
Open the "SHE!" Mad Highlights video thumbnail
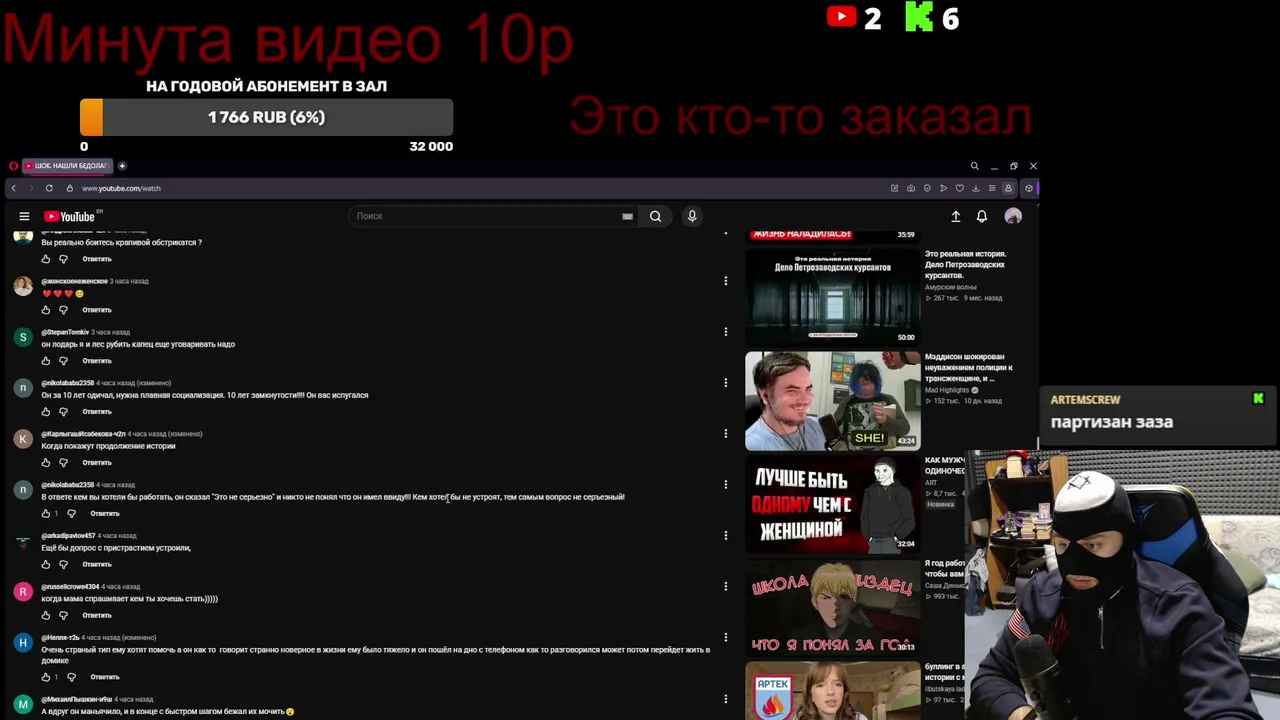(832, 400)
